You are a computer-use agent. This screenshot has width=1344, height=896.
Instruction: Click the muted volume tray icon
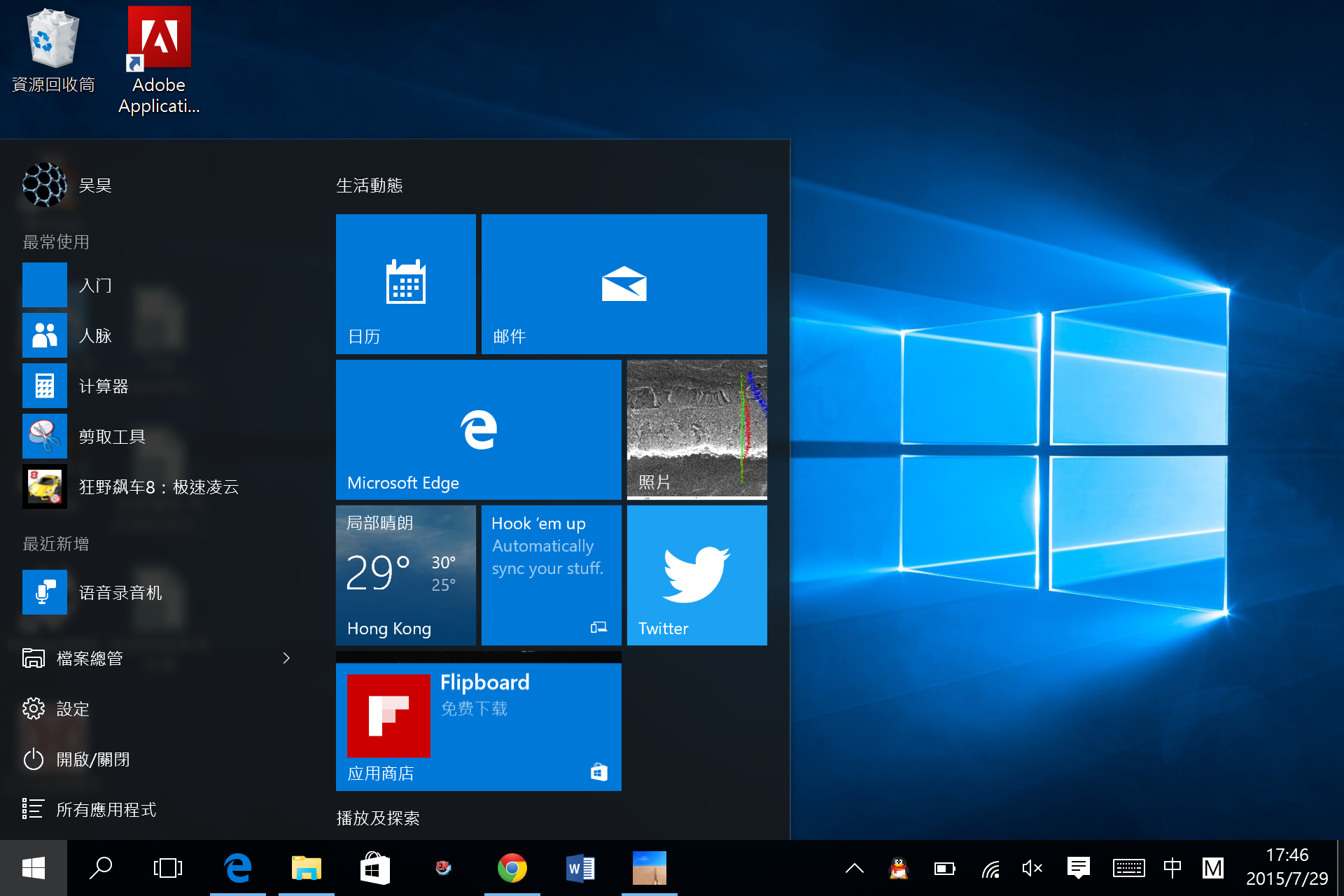point(1032,869)
